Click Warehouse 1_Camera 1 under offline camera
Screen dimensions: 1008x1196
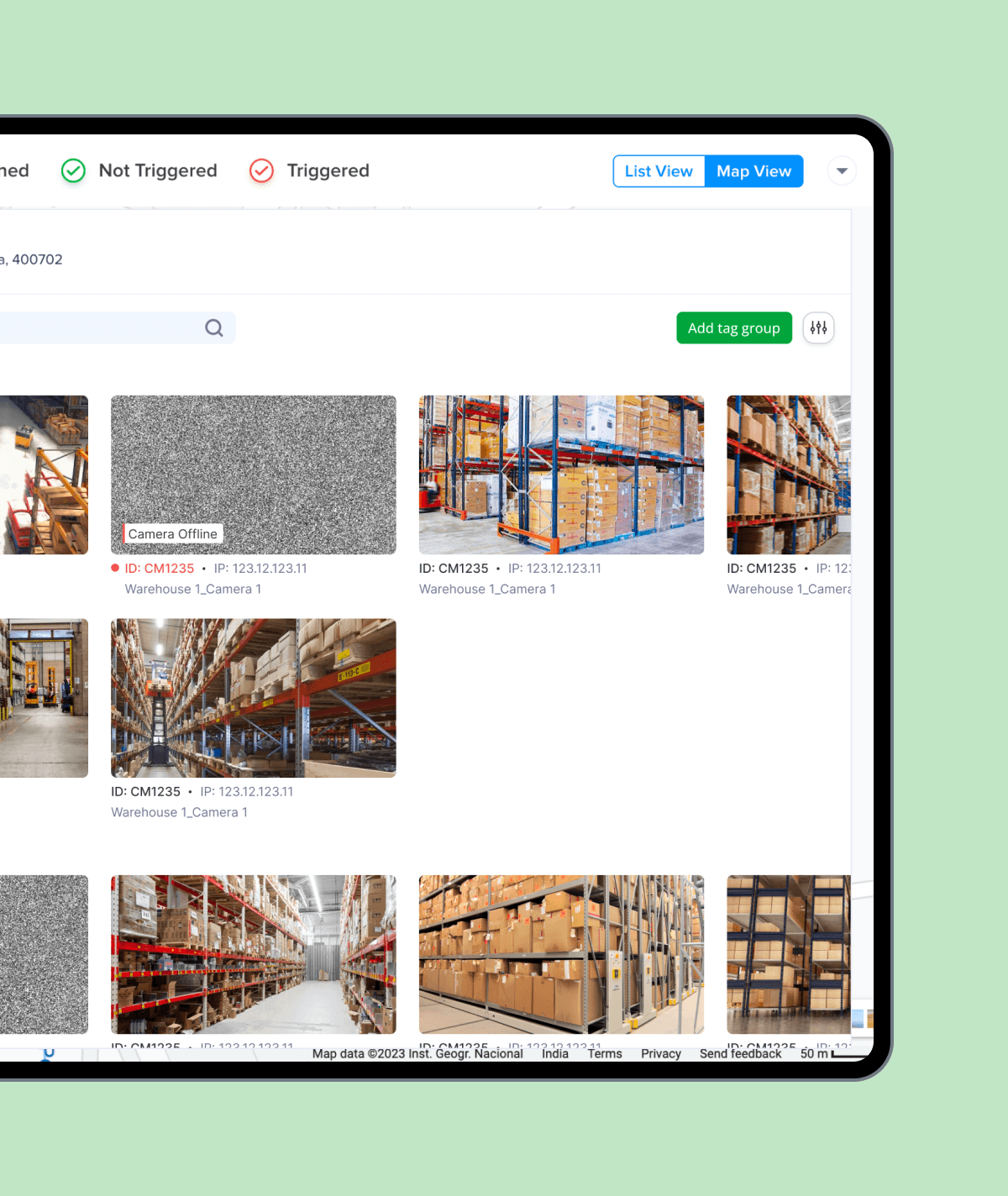click(x=193, y=590)
